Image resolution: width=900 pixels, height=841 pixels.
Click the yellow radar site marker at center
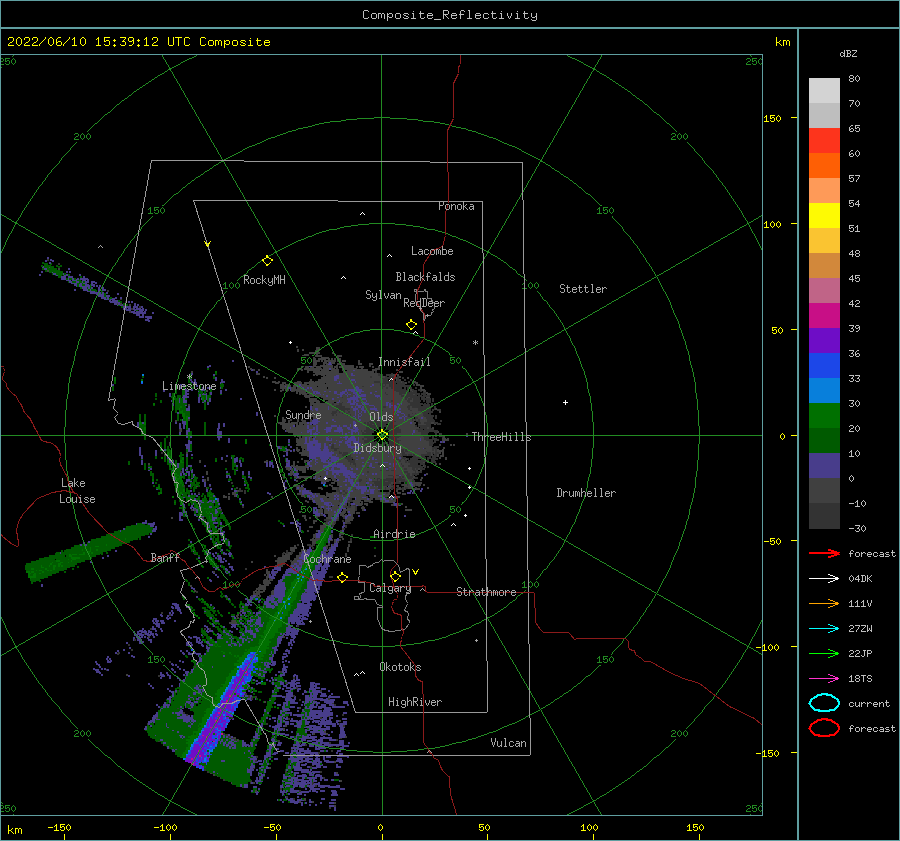pyautogui.click(x=382, y=435)
